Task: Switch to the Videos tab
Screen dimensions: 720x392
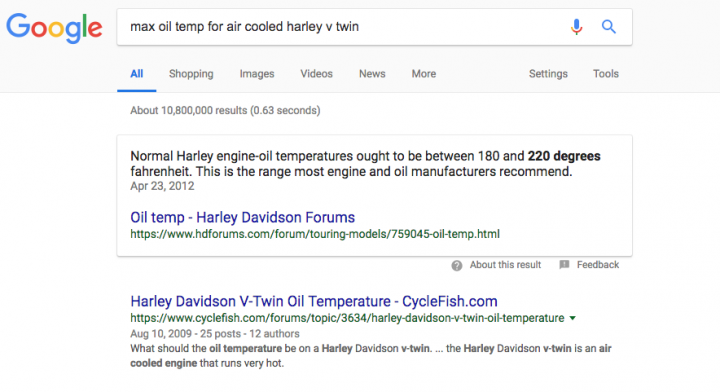Action: click(x=316, y=73)
